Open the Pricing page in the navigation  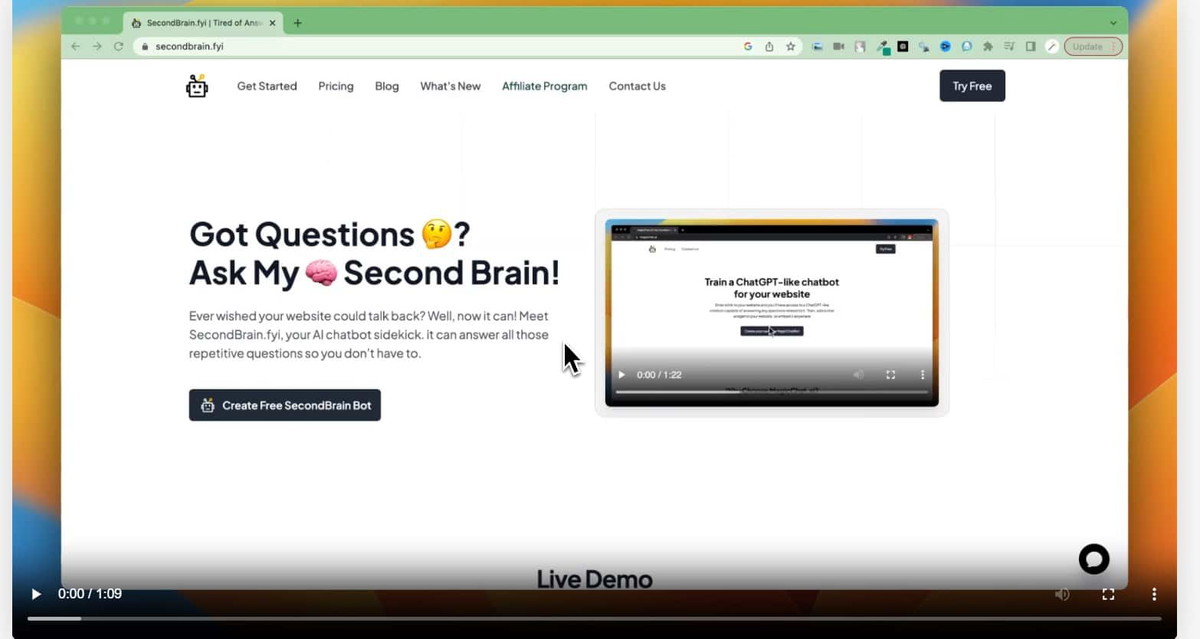pyautogui.click(x=336, y=87)
